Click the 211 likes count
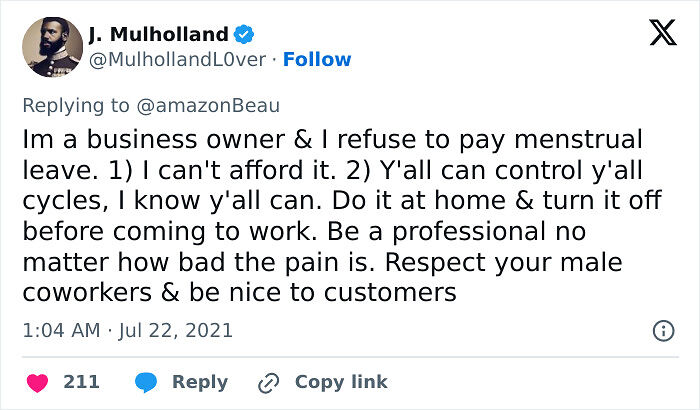Screen dimensions: 700x410 [x=80, y=382]
